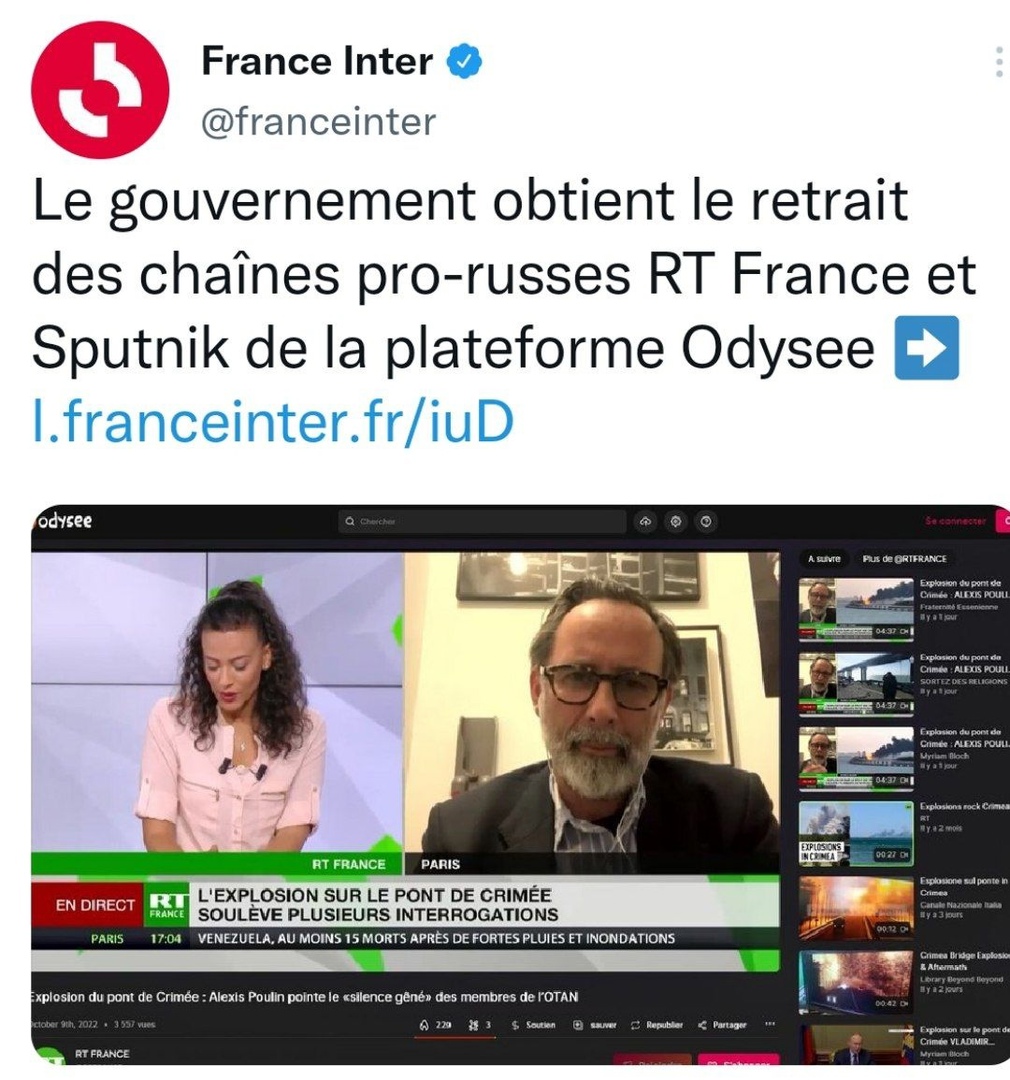This screenshot has width=1010, height=1080.
Task: Click the Se connecter button
Action: pyautogui.click(x=956, y=521)
